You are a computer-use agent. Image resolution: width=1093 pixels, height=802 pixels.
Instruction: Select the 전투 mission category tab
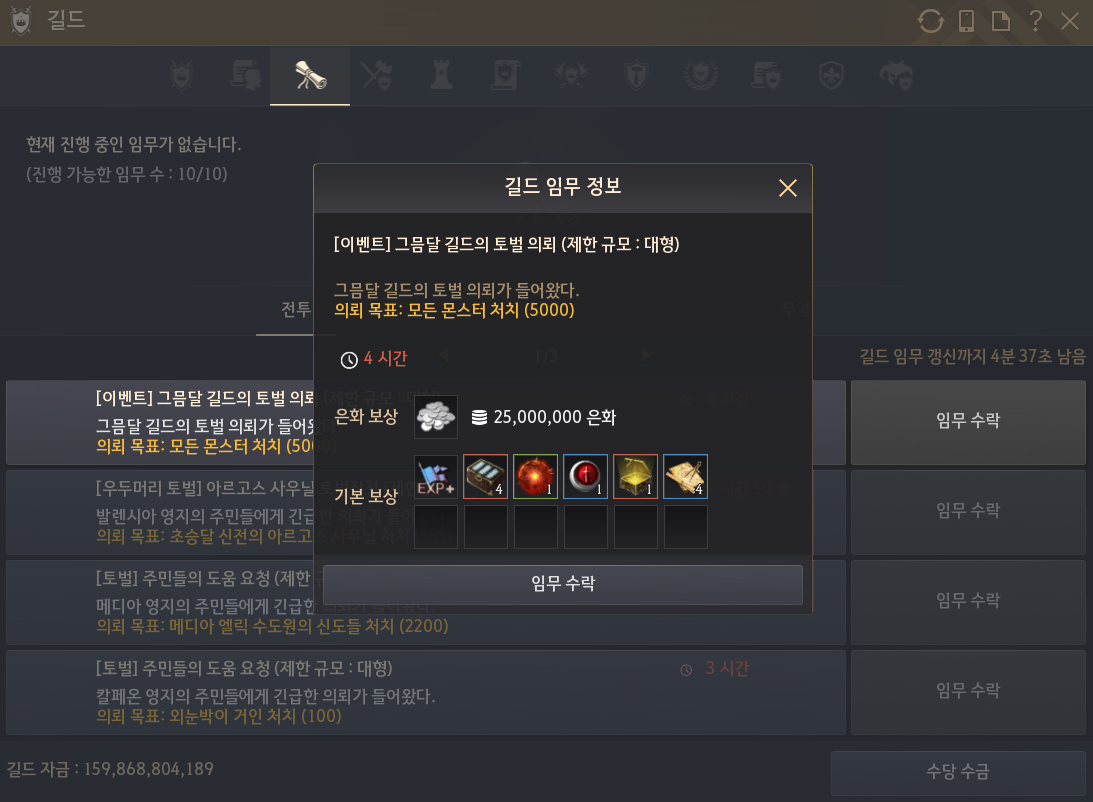[x=296, y=309]
